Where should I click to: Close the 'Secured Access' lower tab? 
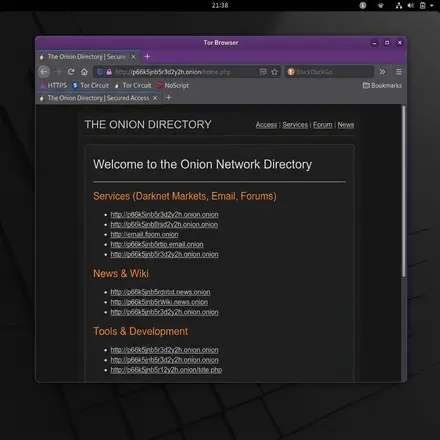pyautogui.click(x=155, y=98)
